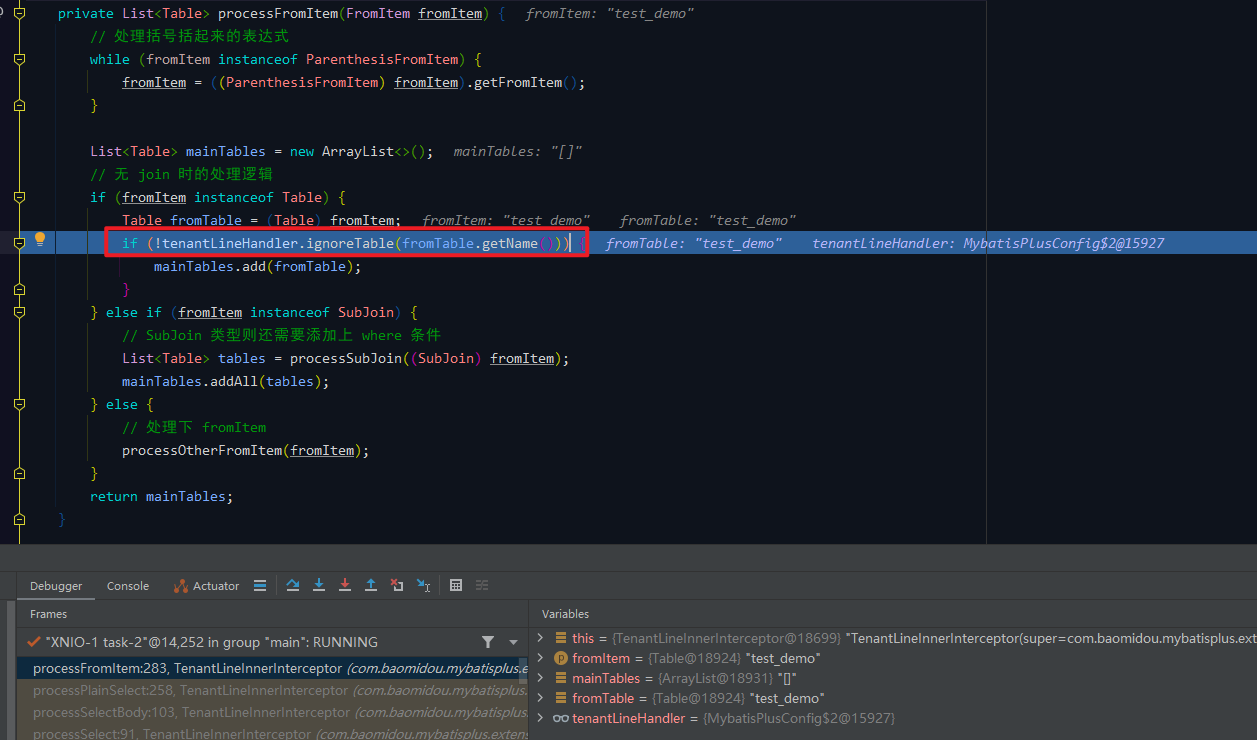Collapse the processFromItem method fold marker

[19, 13]
